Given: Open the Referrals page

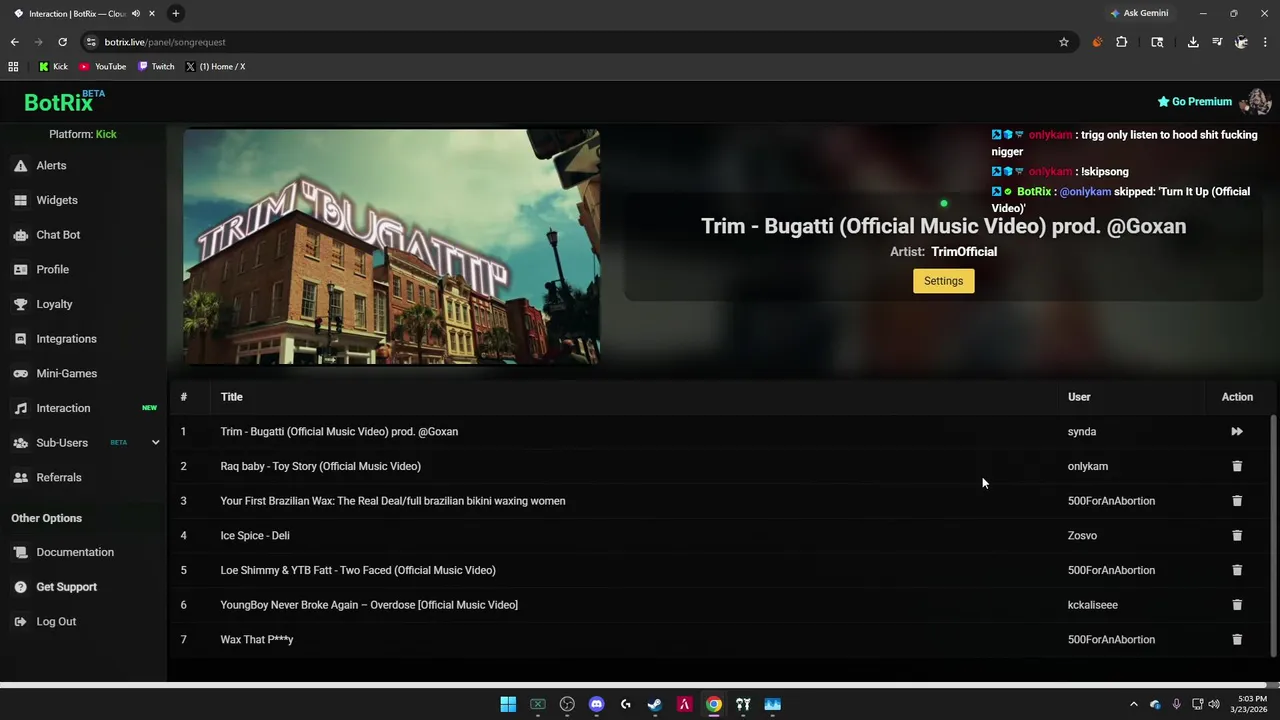Looking at the screenshot, I should click(58, 478).
